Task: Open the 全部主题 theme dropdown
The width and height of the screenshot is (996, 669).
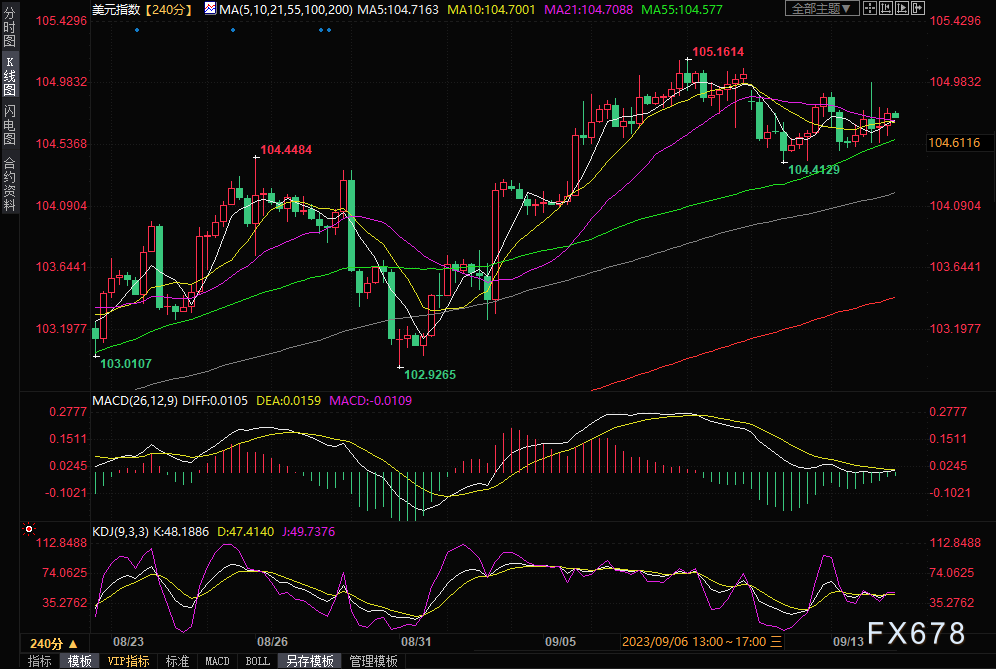Action: pos(822,8)
